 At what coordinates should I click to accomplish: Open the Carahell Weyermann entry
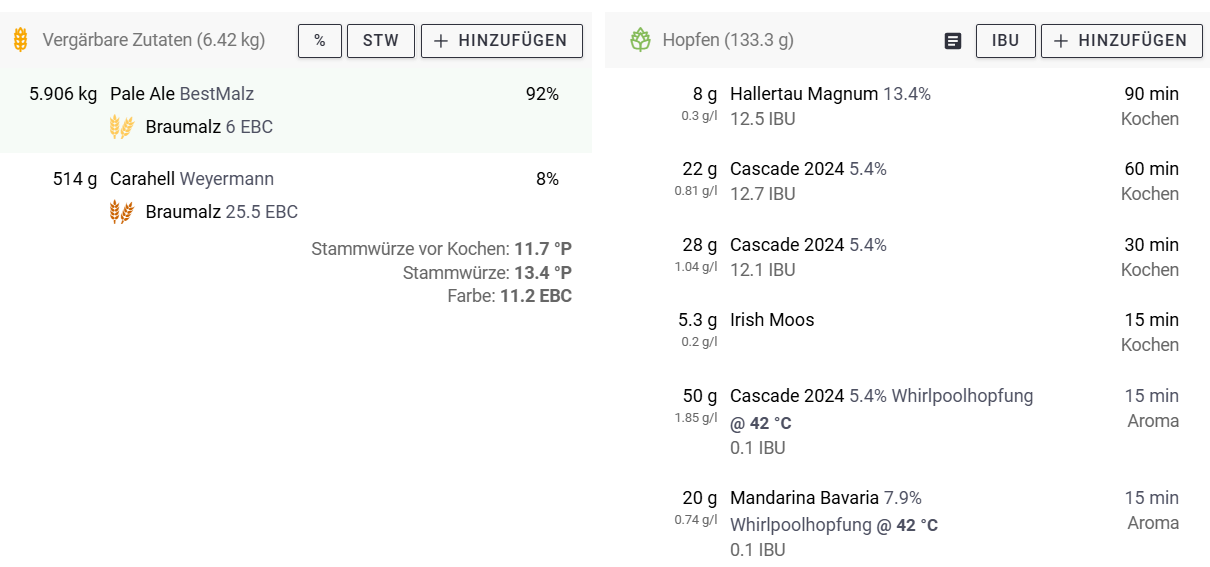(192, 179)
